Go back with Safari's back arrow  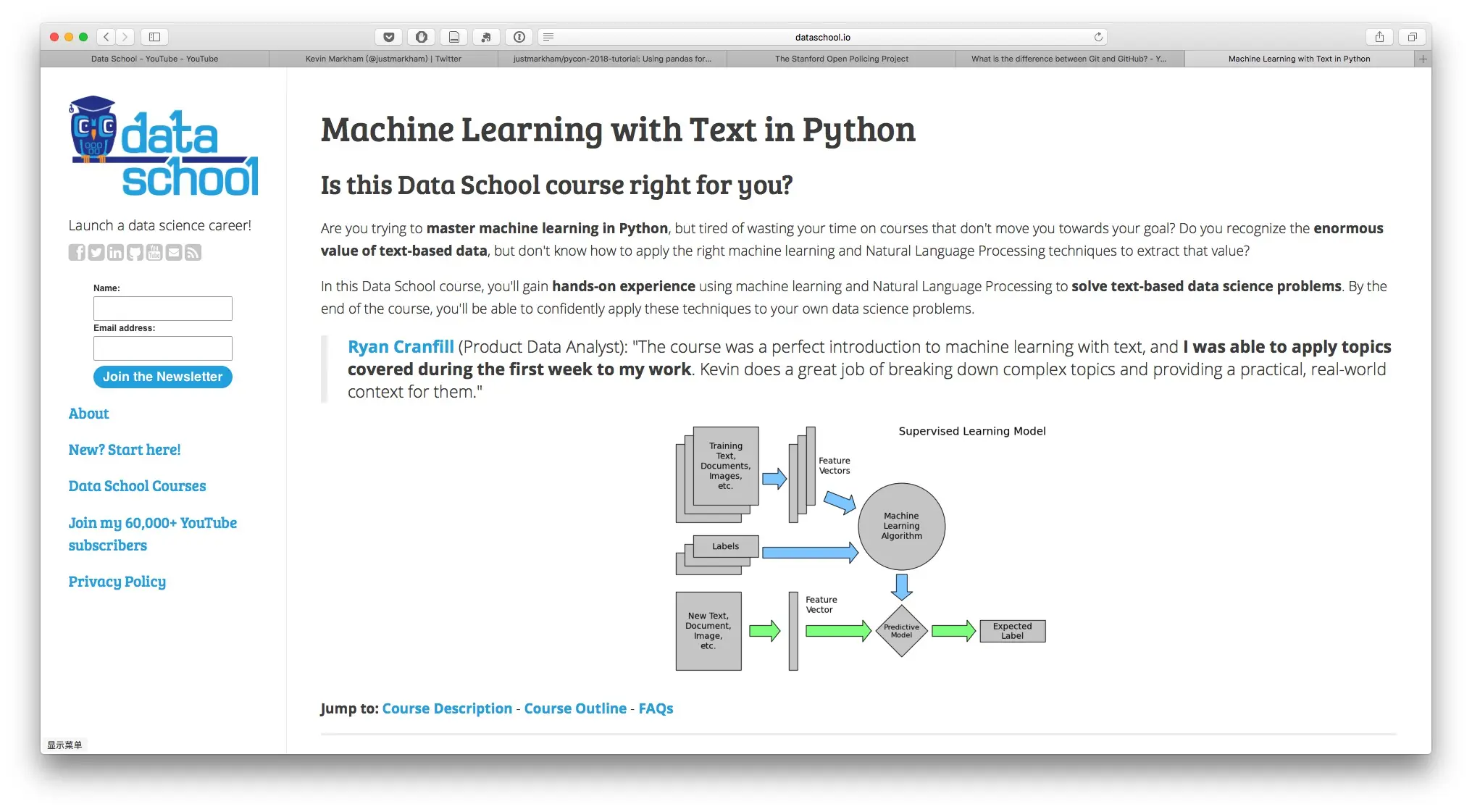point(106,37)
